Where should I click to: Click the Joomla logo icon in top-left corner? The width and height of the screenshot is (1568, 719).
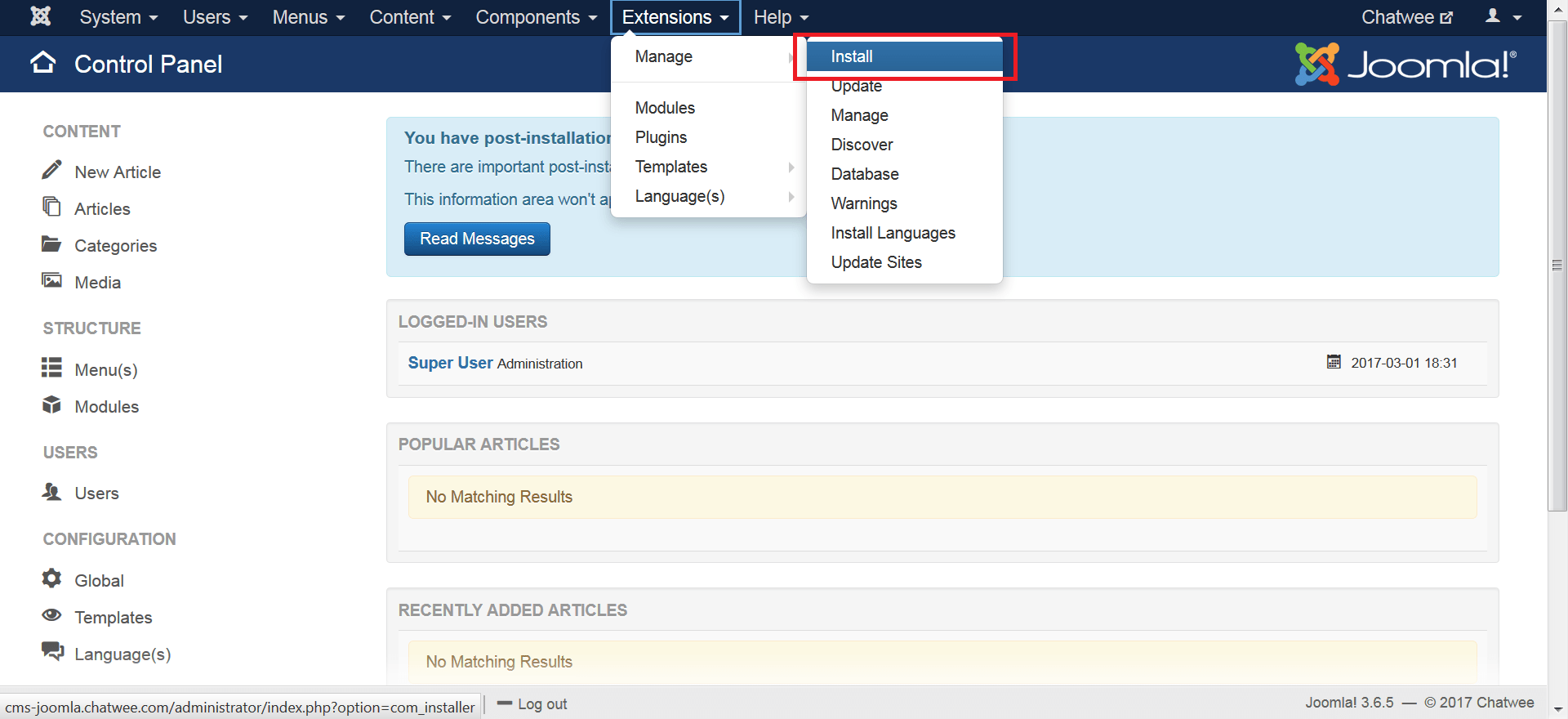40,16
